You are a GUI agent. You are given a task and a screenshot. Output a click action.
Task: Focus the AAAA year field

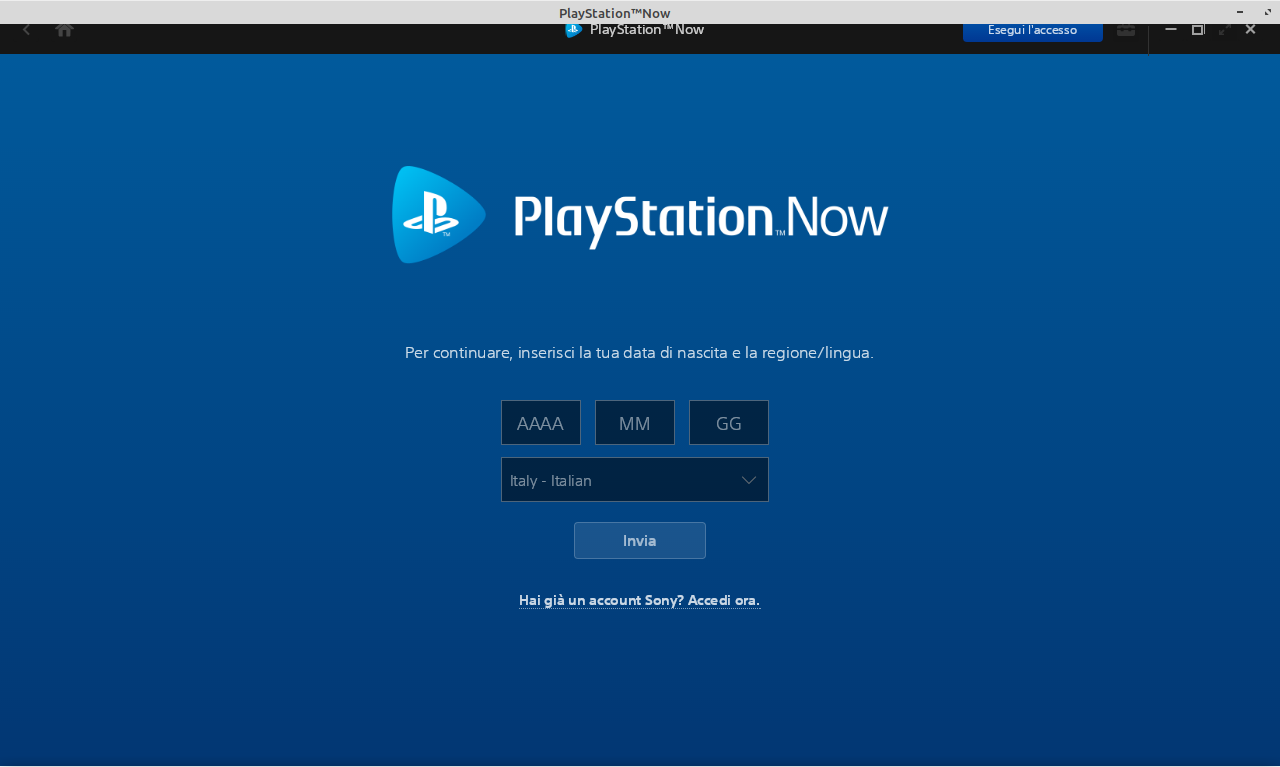click(541, 423)
